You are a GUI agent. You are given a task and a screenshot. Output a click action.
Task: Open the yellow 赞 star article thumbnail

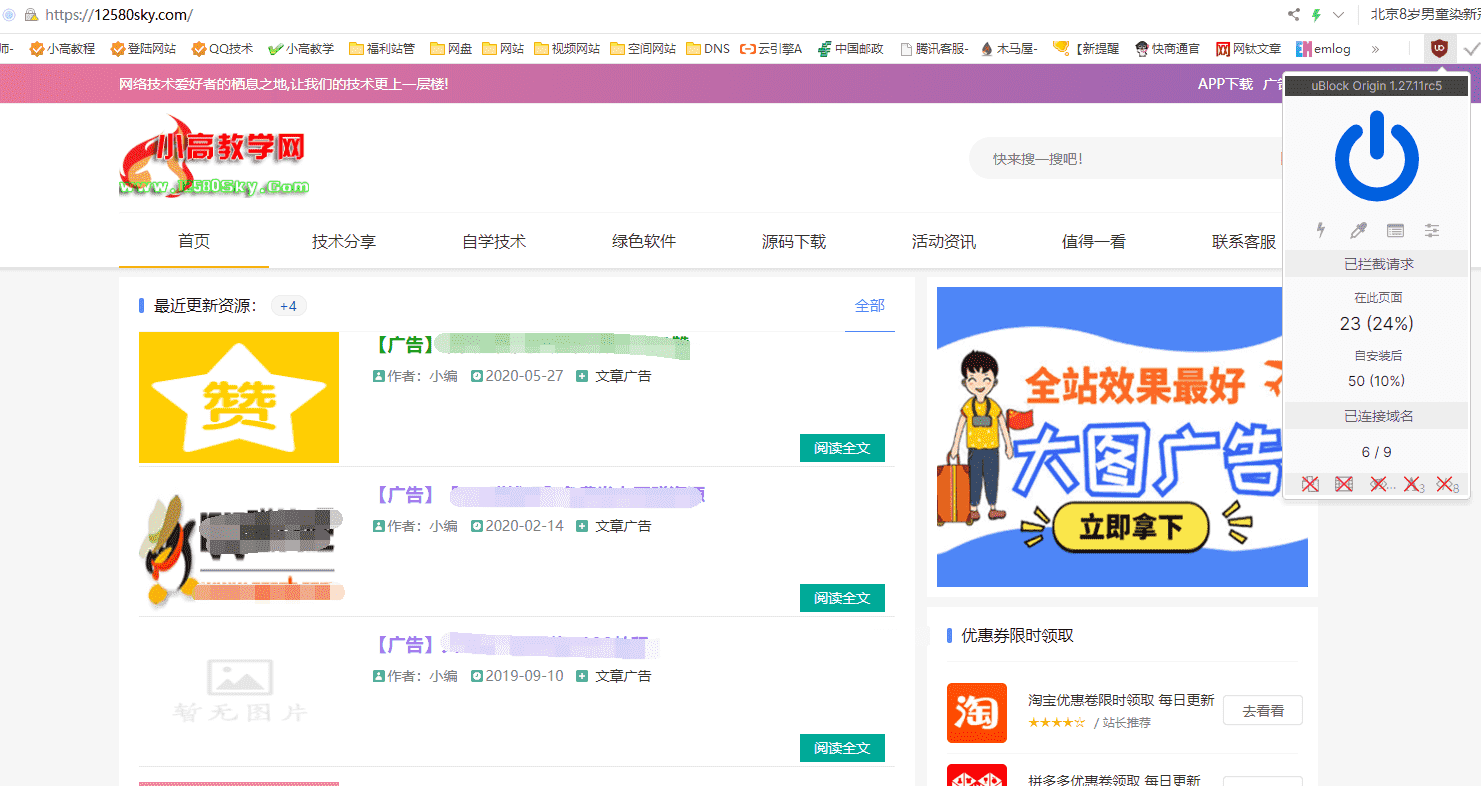239,398
